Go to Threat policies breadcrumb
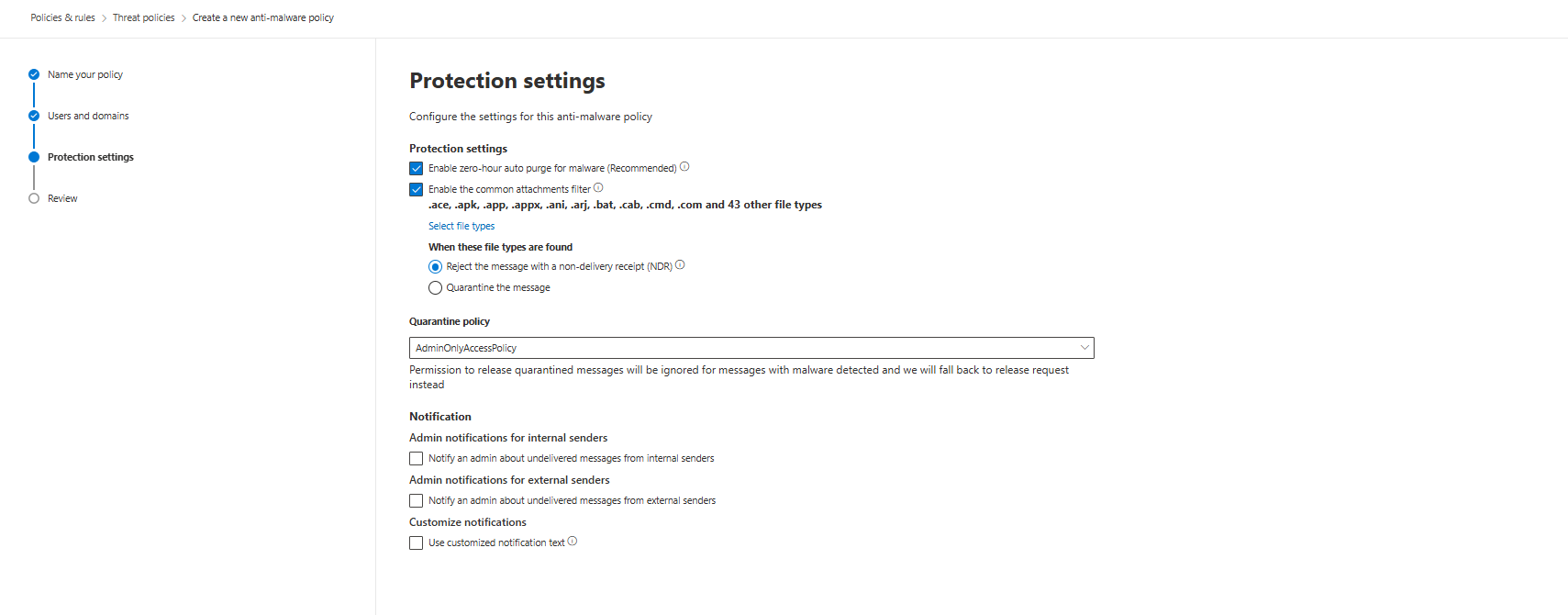This screenshot has height=615, width=1568. pos(143,17)
